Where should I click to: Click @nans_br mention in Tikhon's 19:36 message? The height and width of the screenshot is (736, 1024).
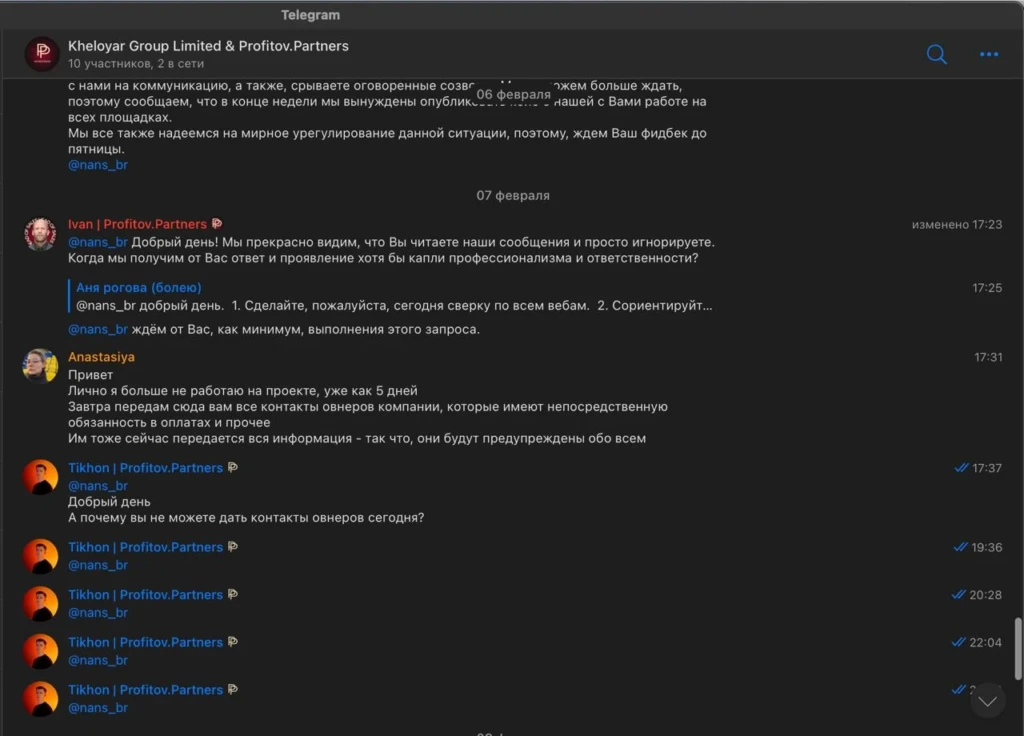(98, 565)
